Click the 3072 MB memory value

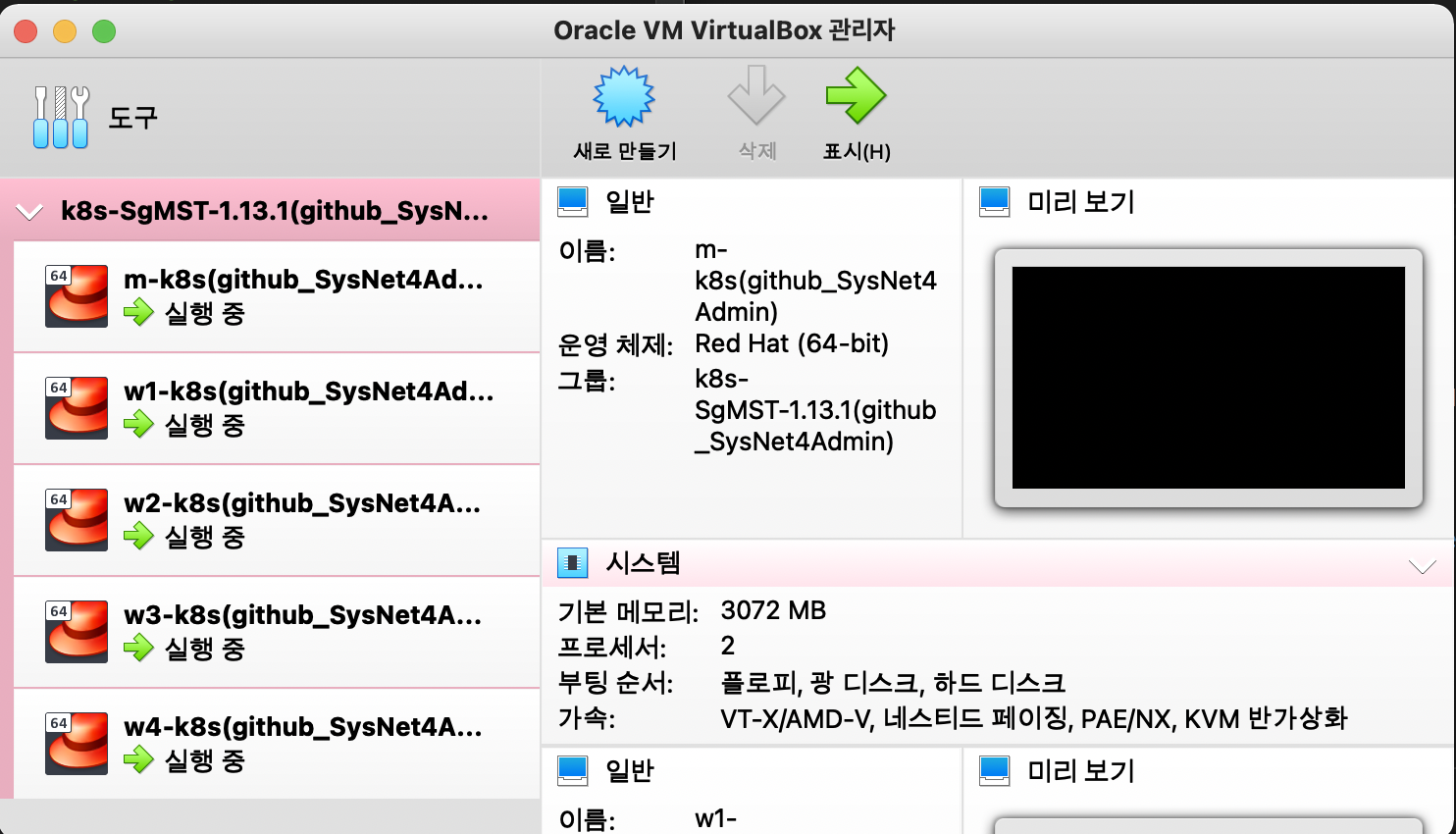point(773,610)
